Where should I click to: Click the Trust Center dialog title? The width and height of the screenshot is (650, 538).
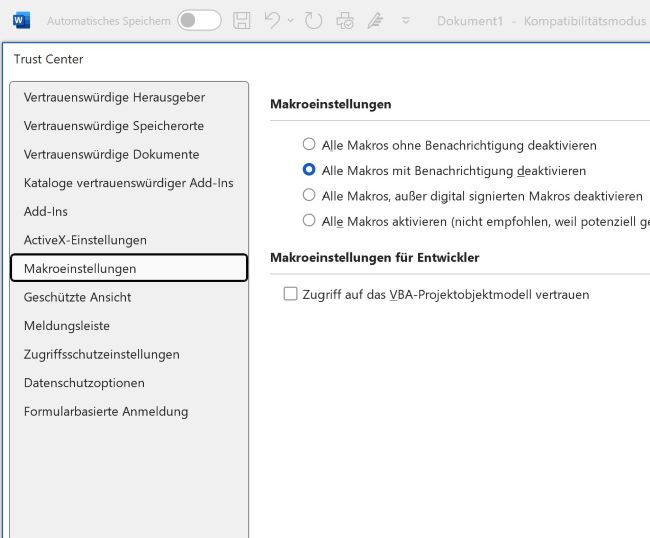[49, 59]
